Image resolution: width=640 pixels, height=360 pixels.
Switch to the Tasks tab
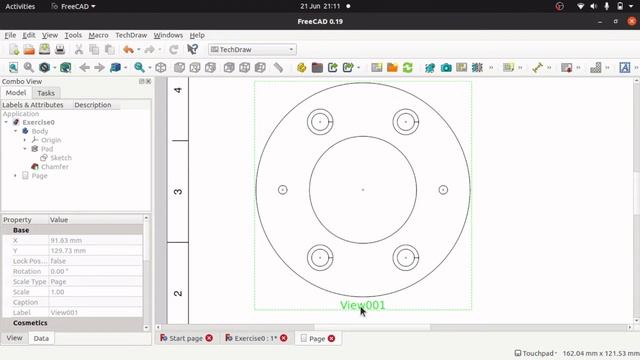46,93
